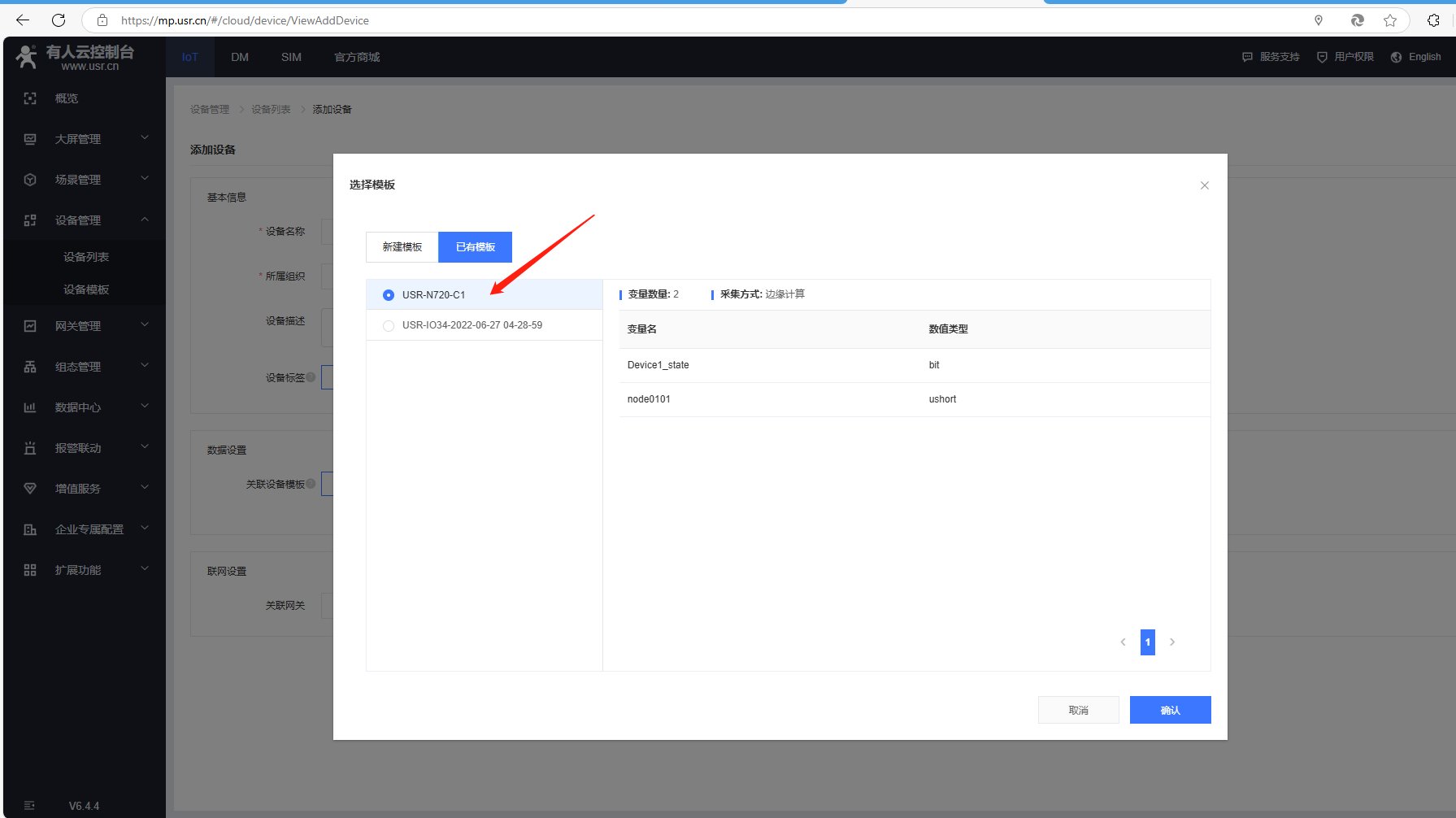This screenshot has width=1456, height=818.
Task: Switch language via English globe icon
Action: coord(1397,57)
